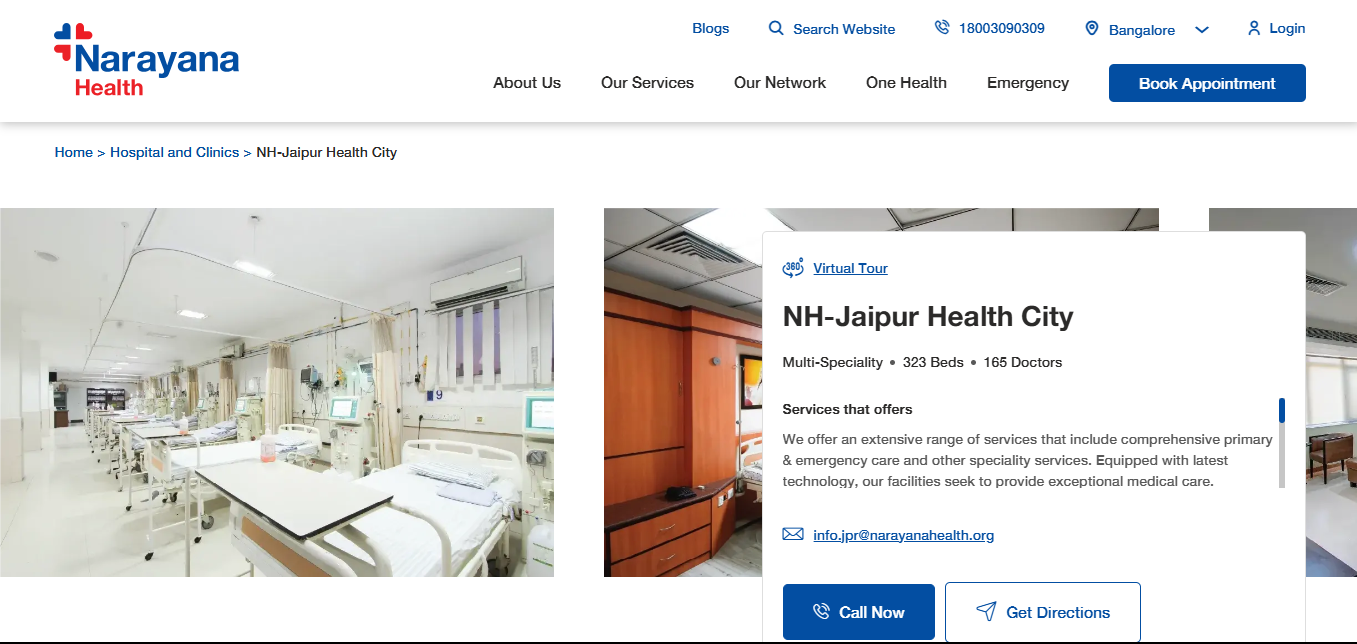Click the phone icon beside 18003090309

coord(942,28)
